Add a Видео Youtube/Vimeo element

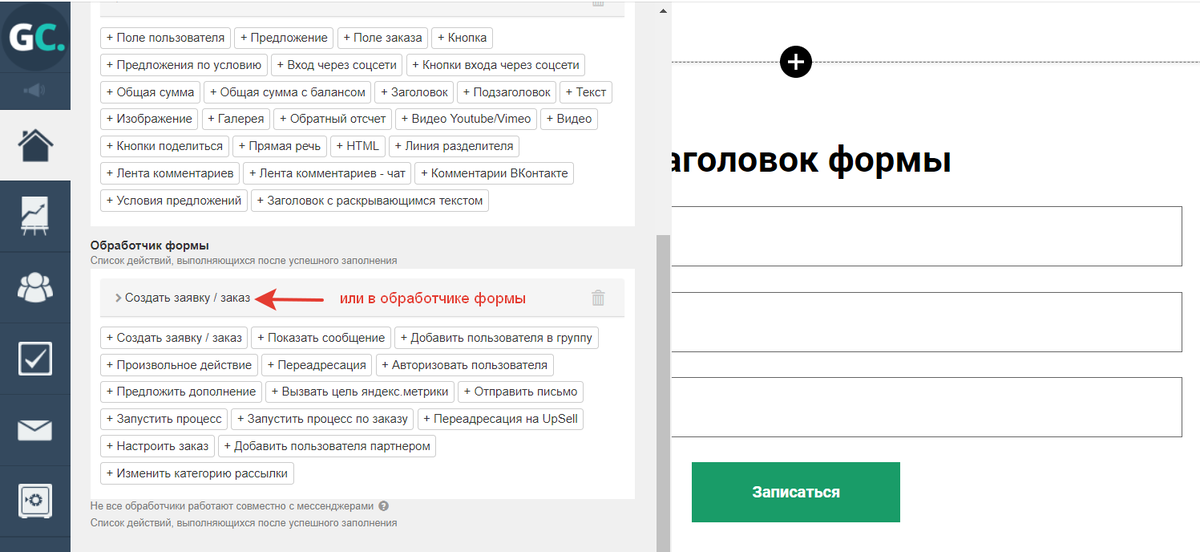[x=467, y=119]
